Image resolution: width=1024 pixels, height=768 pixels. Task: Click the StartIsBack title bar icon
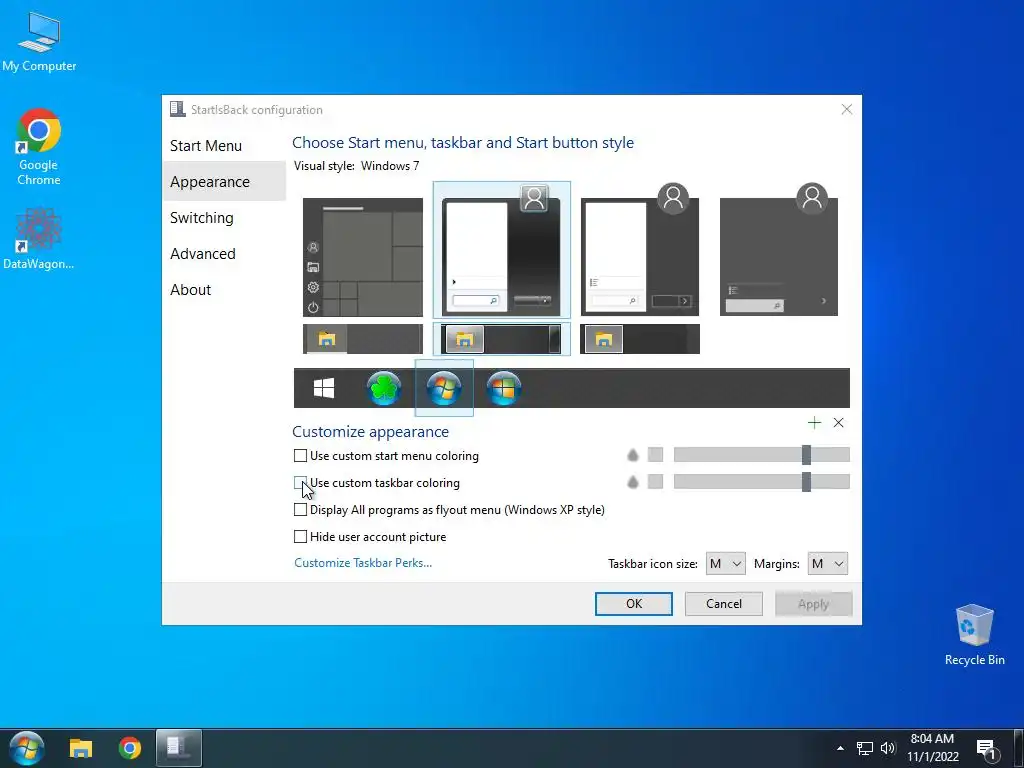point(177,109)
